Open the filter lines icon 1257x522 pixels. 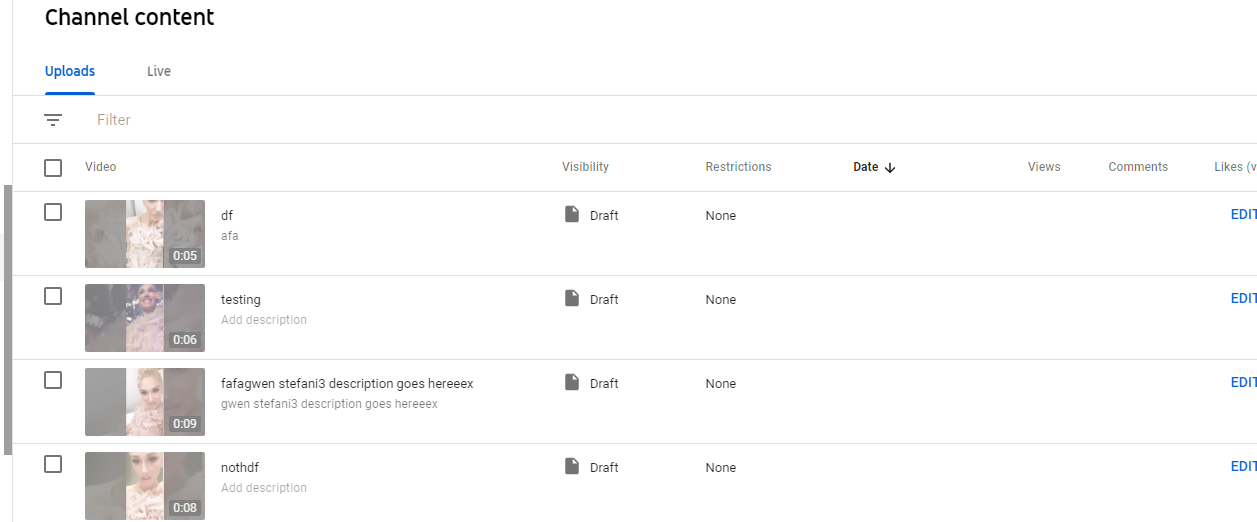coord(53,120)
